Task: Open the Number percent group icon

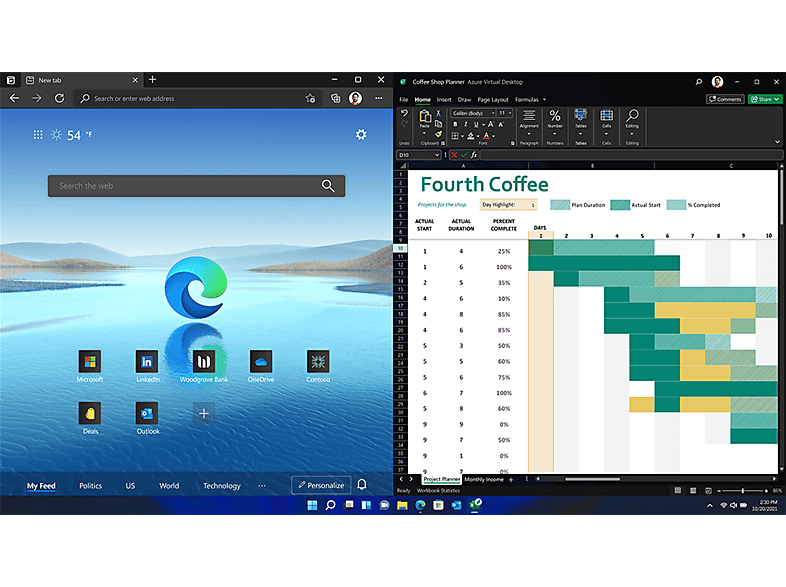Action: click(555, 116)
